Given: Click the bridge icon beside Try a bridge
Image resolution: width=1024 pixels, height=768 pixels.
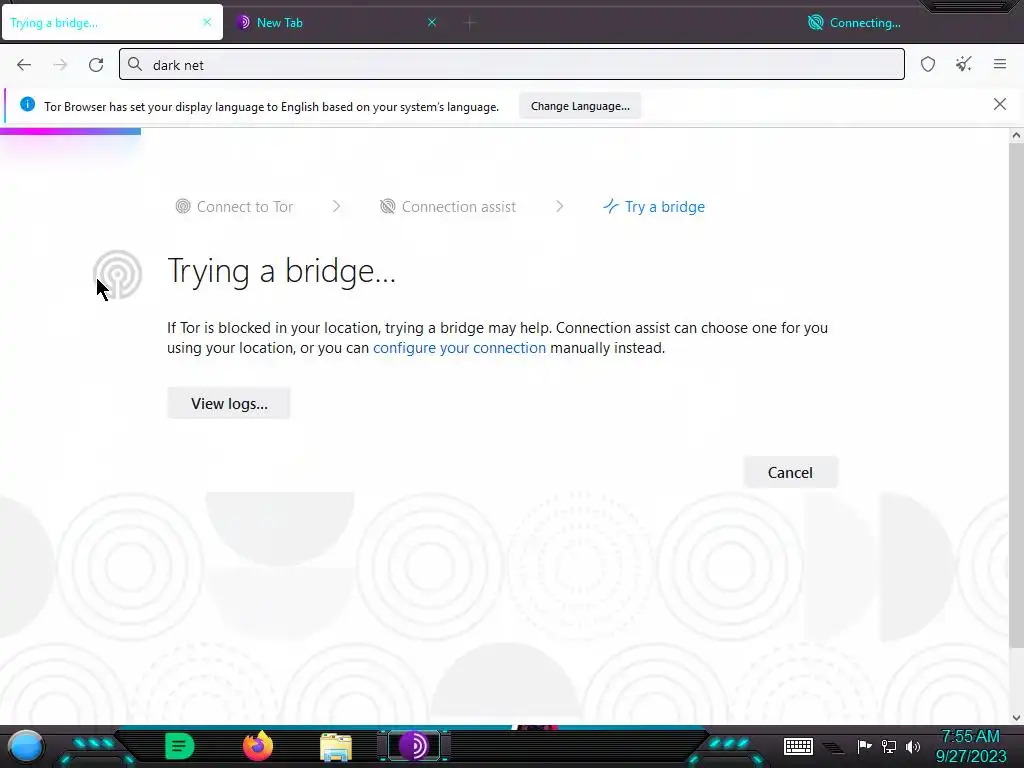Looking at the screenshot, I should pos(611,206).
